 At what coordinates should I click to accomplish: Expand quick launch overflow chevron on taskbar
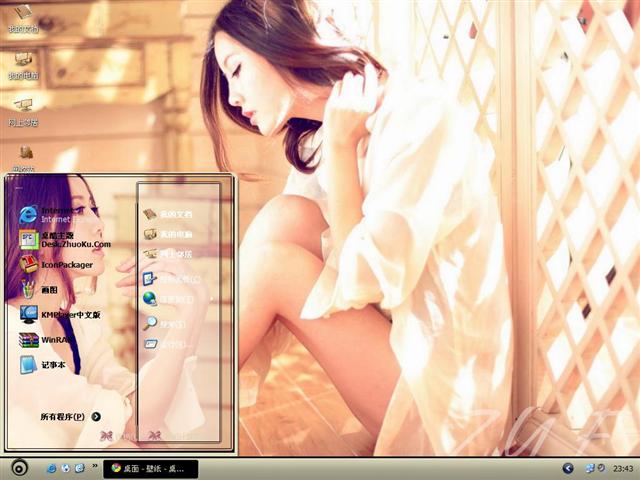(94, 467)
